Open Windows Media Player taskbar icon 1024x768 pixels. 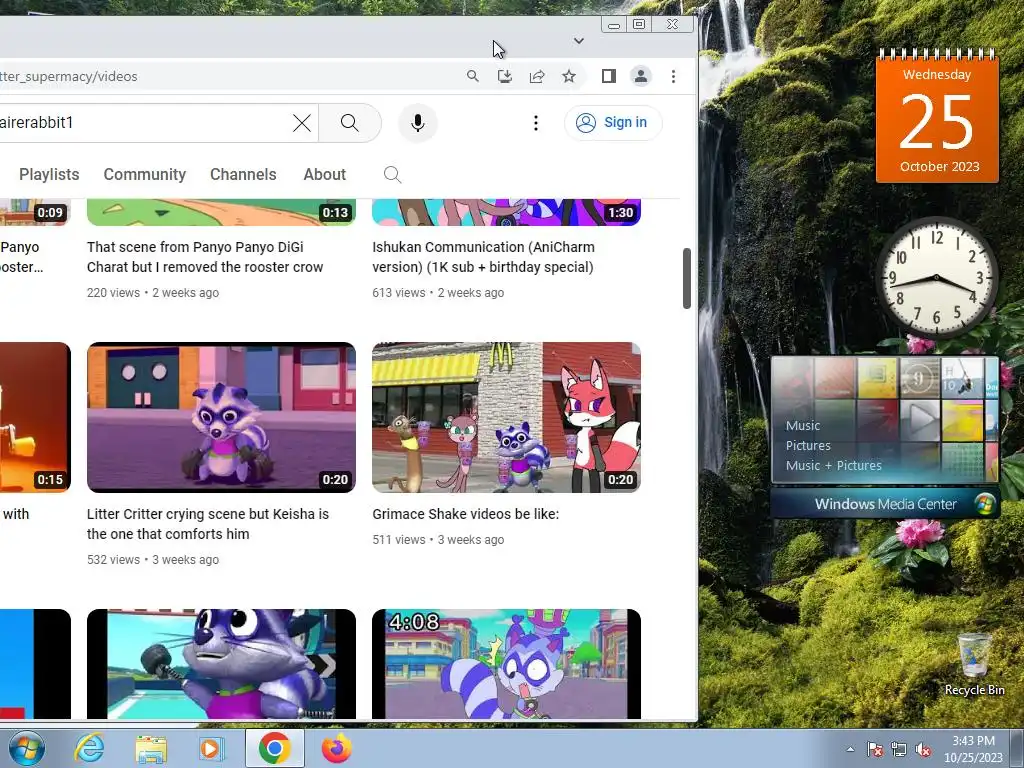210,748
